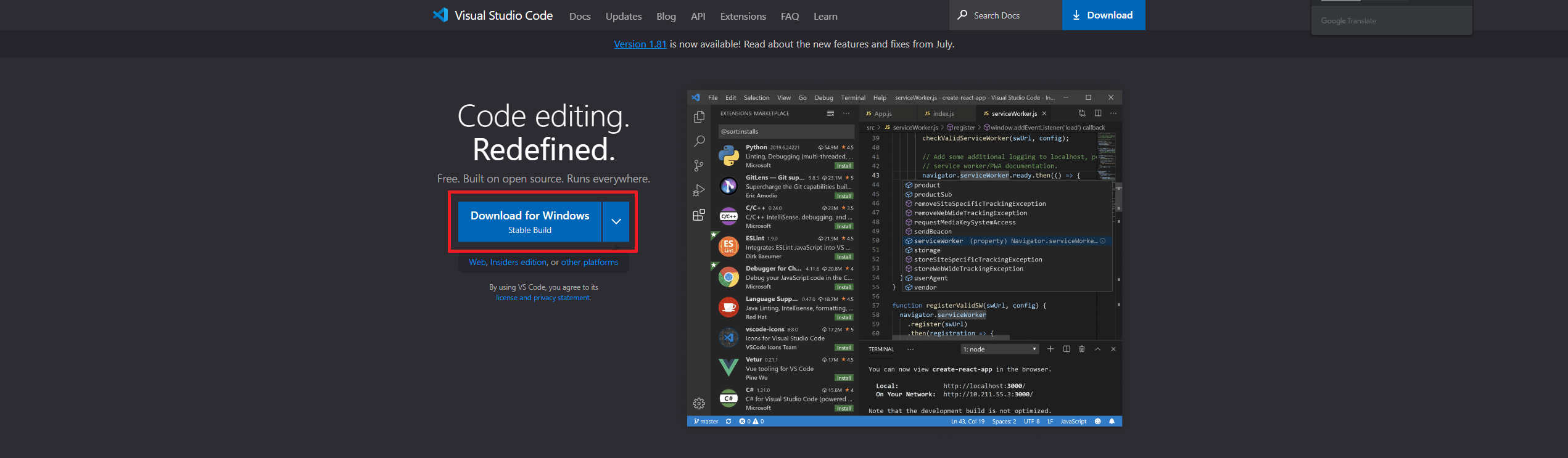Go to Updates in the site navigation
This screenshot has width=1568, height=458.
624,17
